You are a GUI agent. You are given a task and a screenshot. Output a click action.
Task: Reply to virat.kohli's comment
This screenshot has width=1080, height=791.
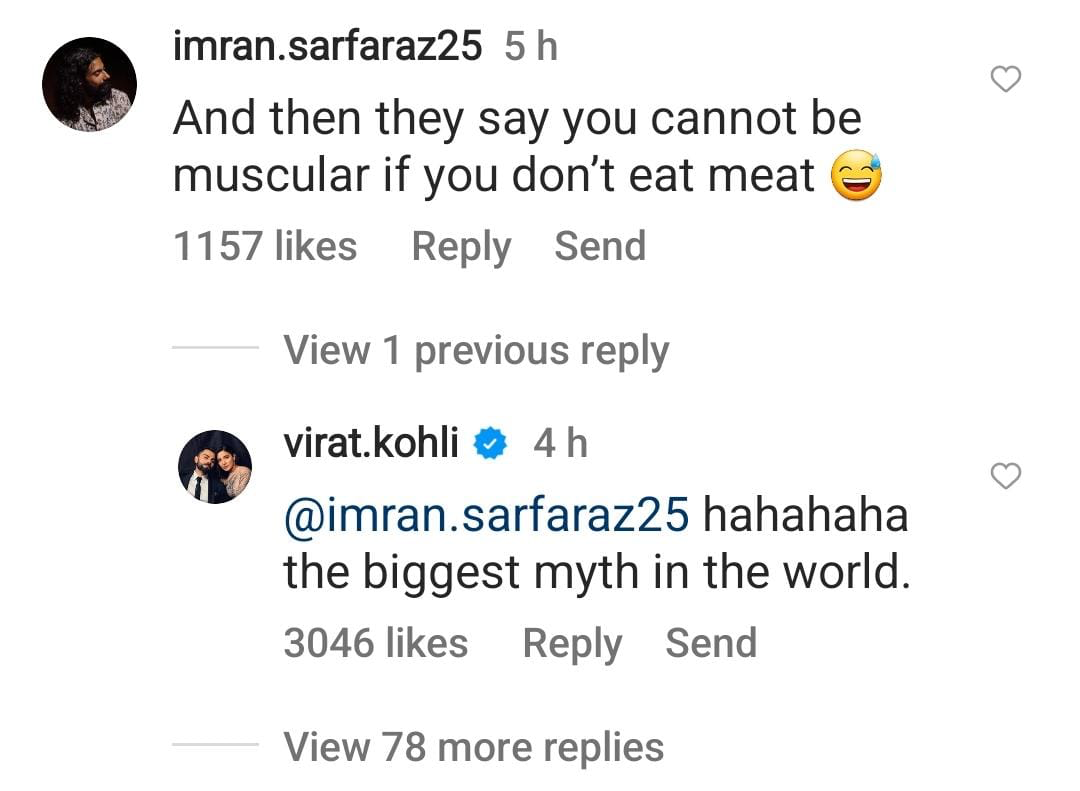pos(572,643)
